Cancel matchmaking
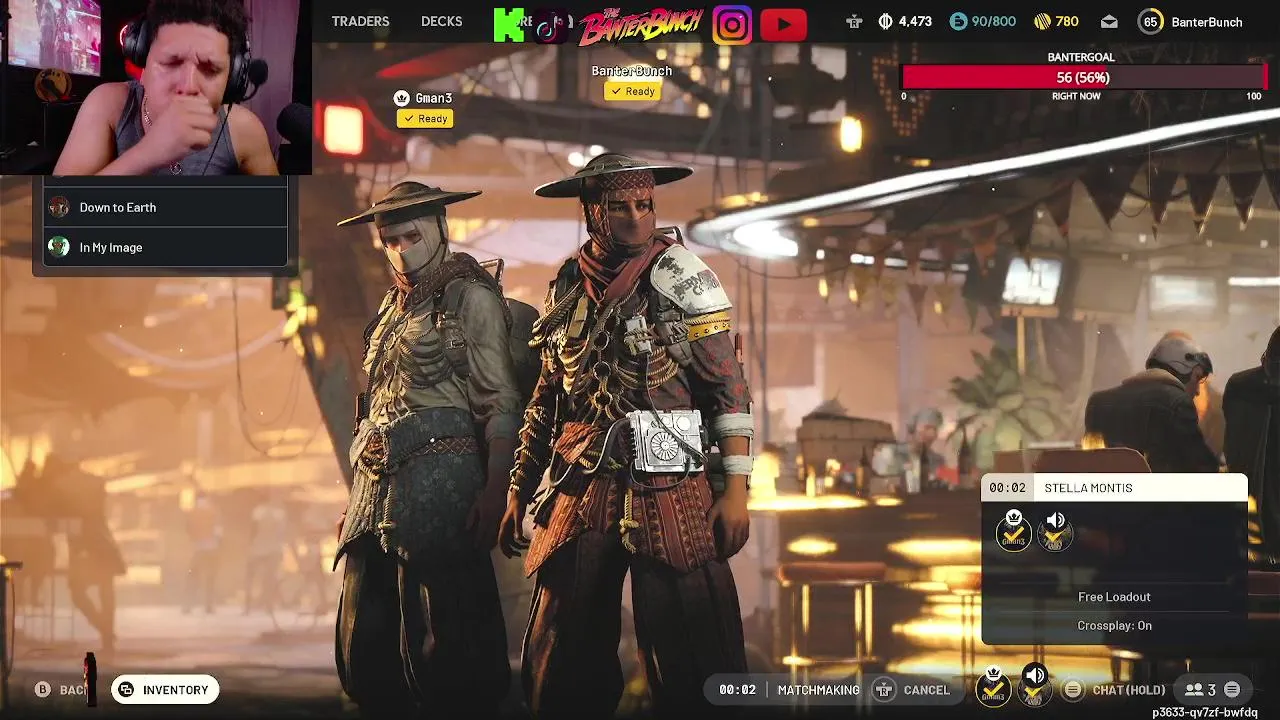The height and width of the screenshot is (720, 1280). click(x=926, y=690)
